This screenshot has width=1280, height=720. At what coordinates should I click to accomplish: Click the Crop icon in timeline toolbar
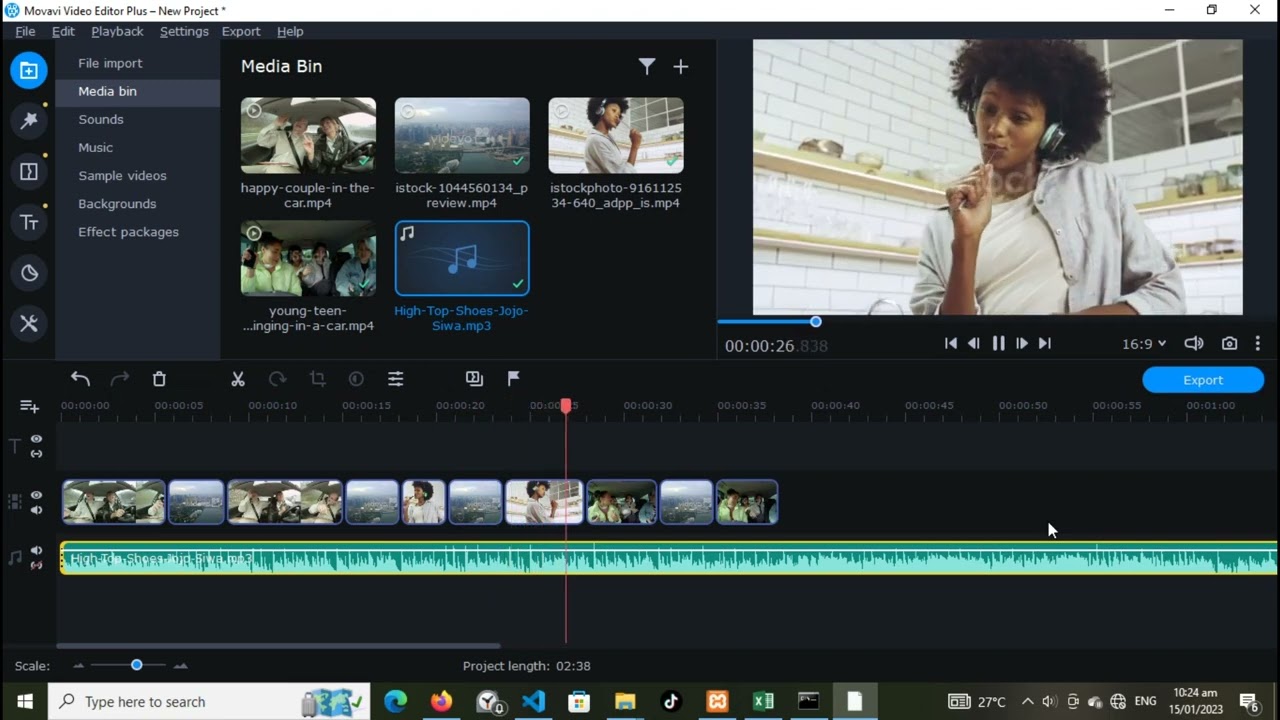pos(317,379)
